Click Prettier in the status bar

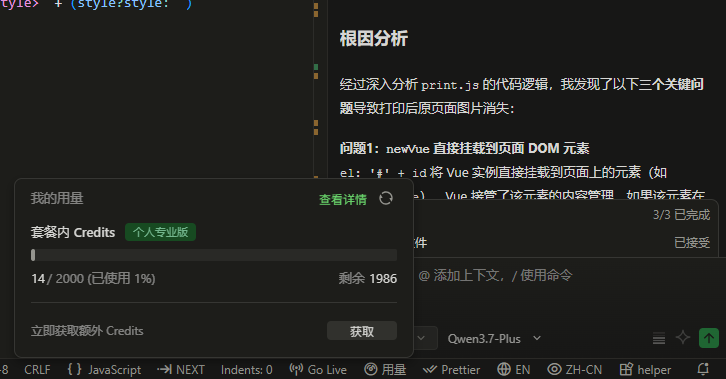coord(451,370)
